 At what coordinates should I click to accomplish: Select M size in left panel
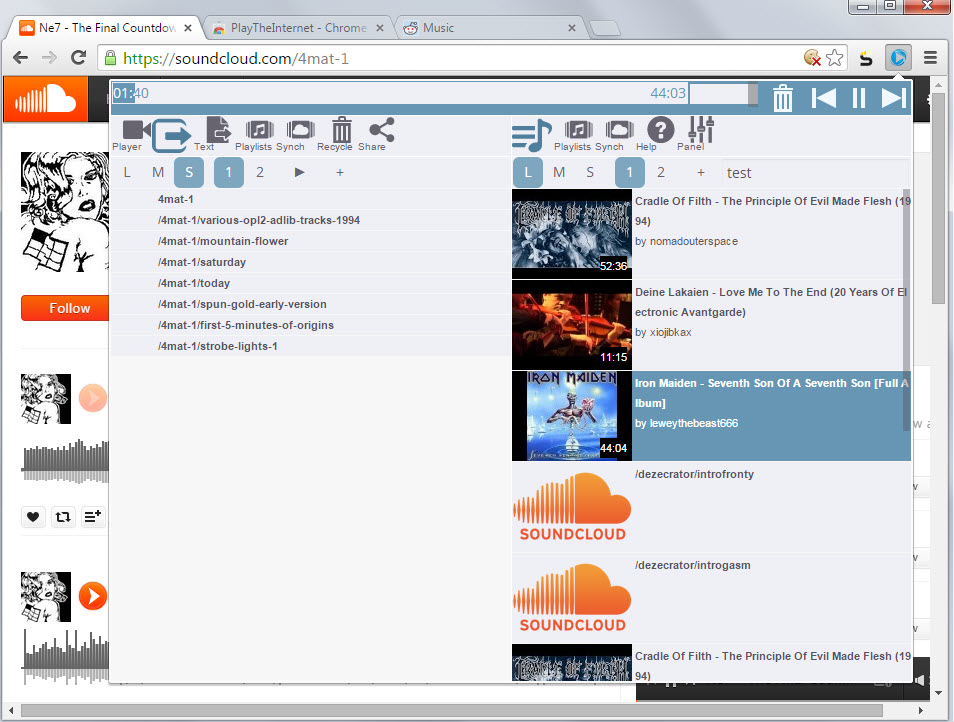pos(158,173)
